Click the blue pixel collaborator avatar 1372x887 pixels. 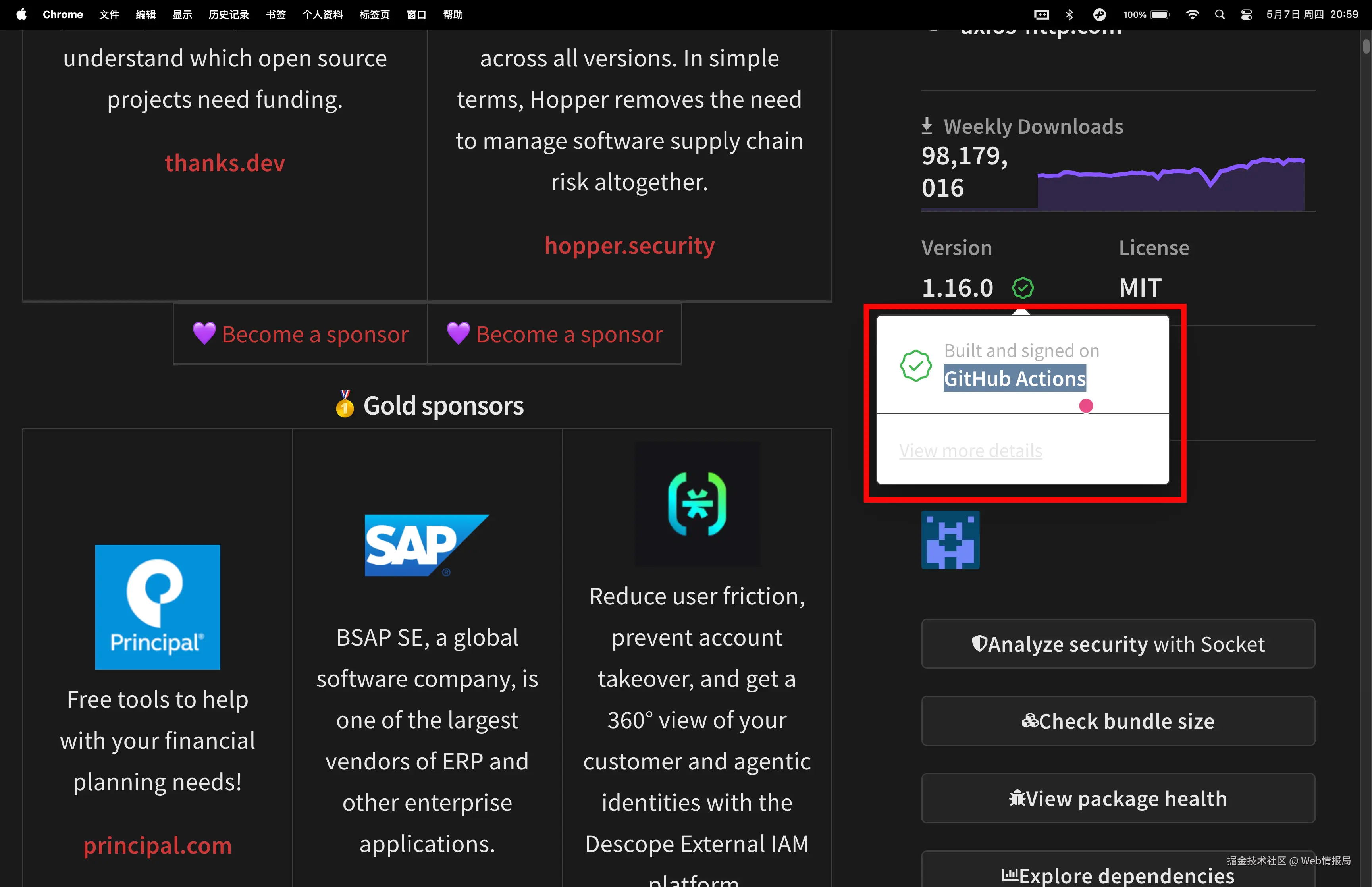pyautogui.click(x=950, y=540)
